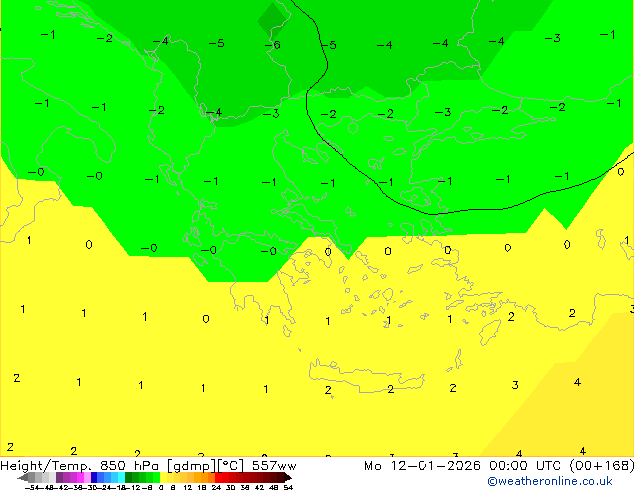Click the "12-01-2026" forecast date
Screen dimensions: 634x490
pos(435,466)
